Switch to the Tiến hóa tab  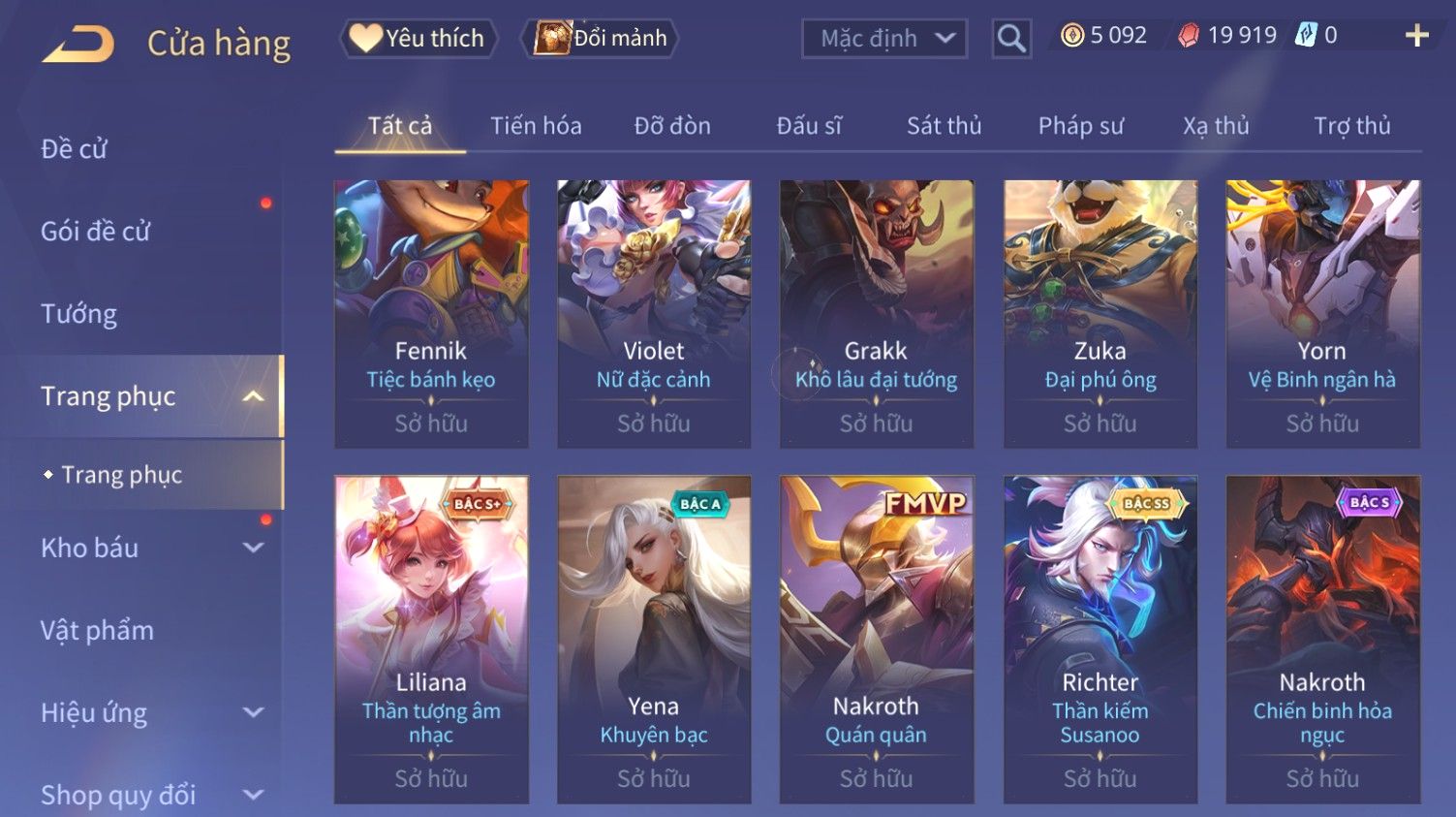click(x=536, y=126)
